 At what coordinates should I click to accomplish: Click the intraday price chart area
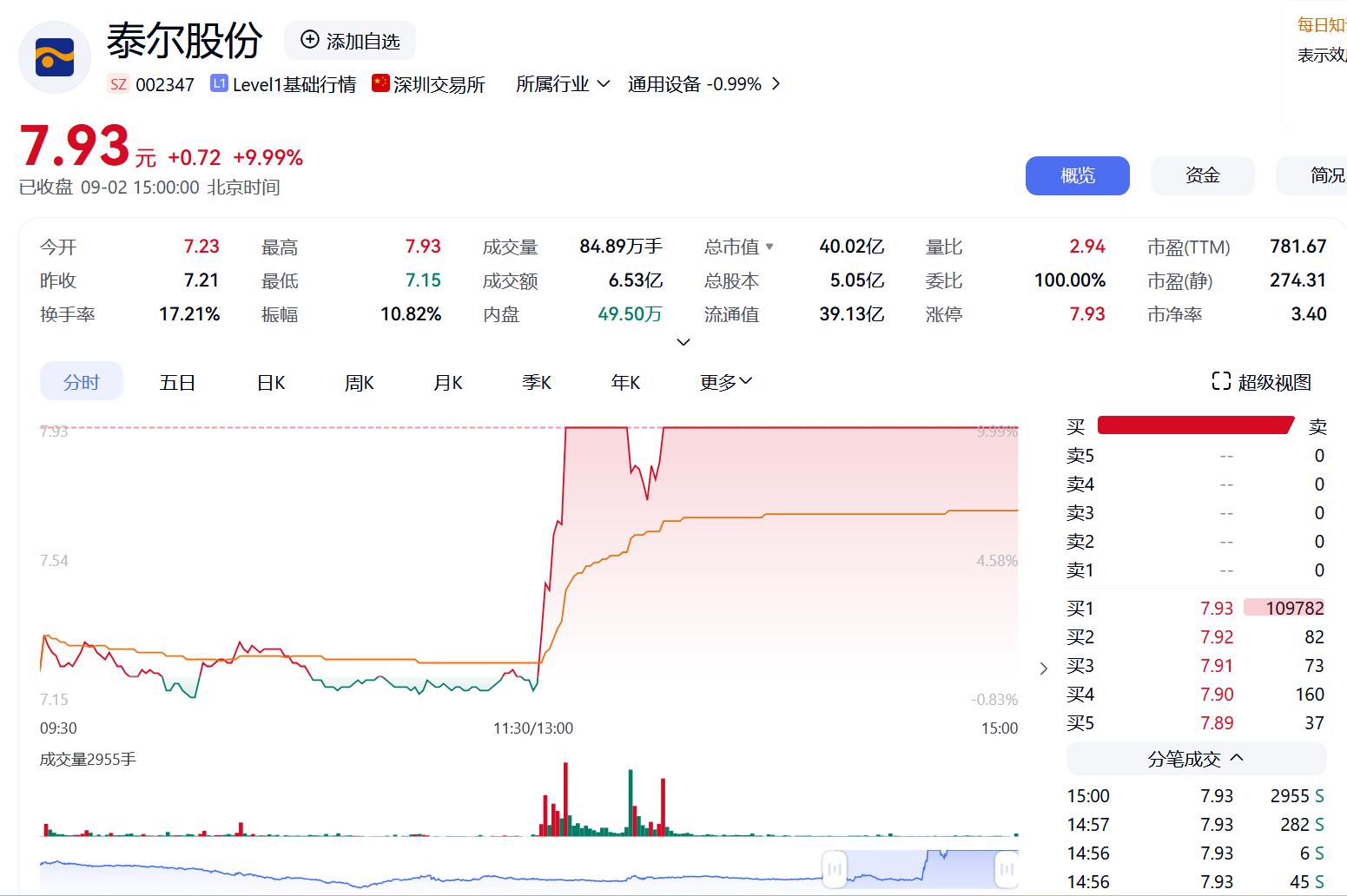(x=529, y=564)
